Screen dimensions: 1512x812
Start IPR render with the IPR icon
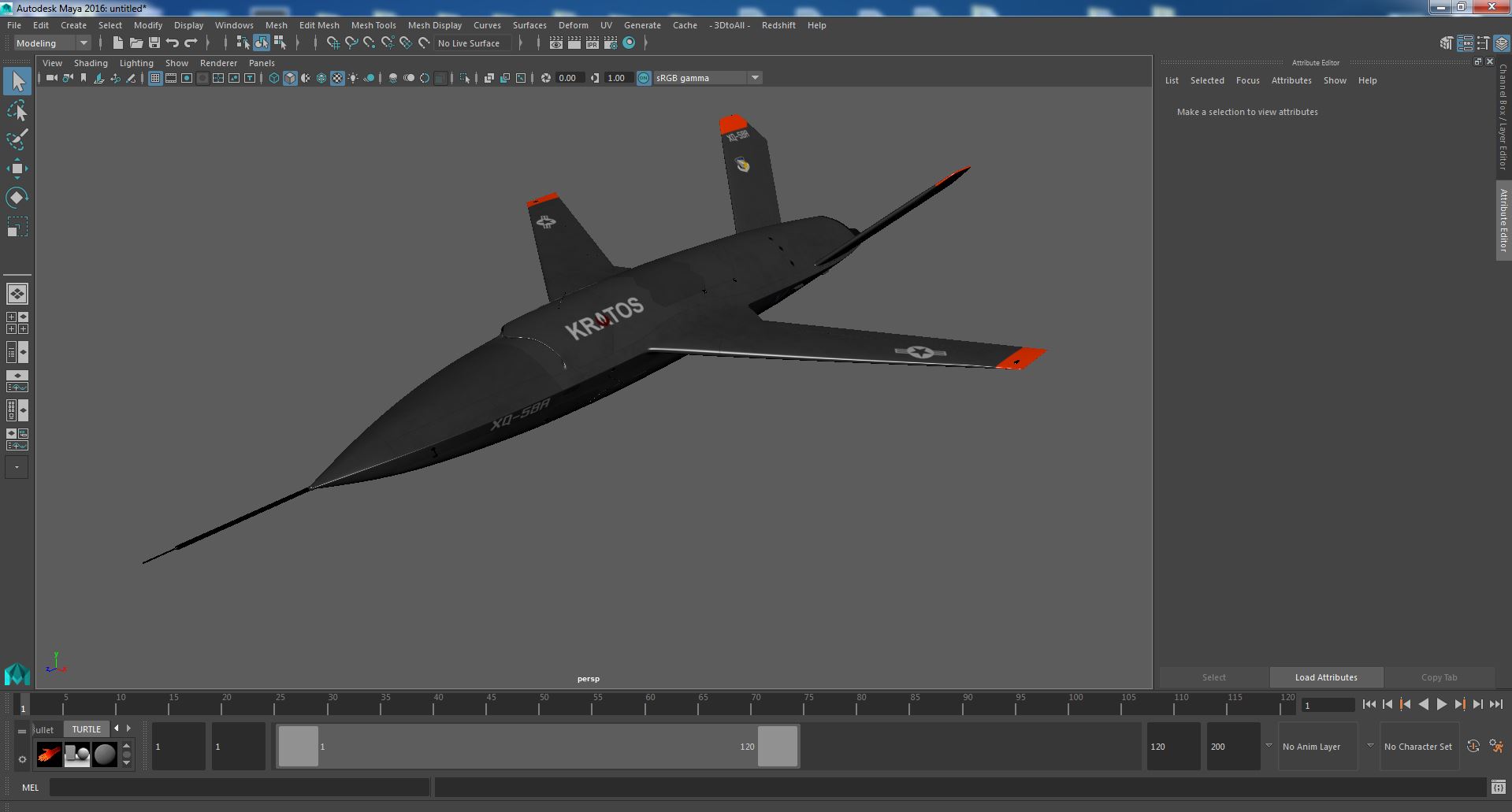(593, 43)
